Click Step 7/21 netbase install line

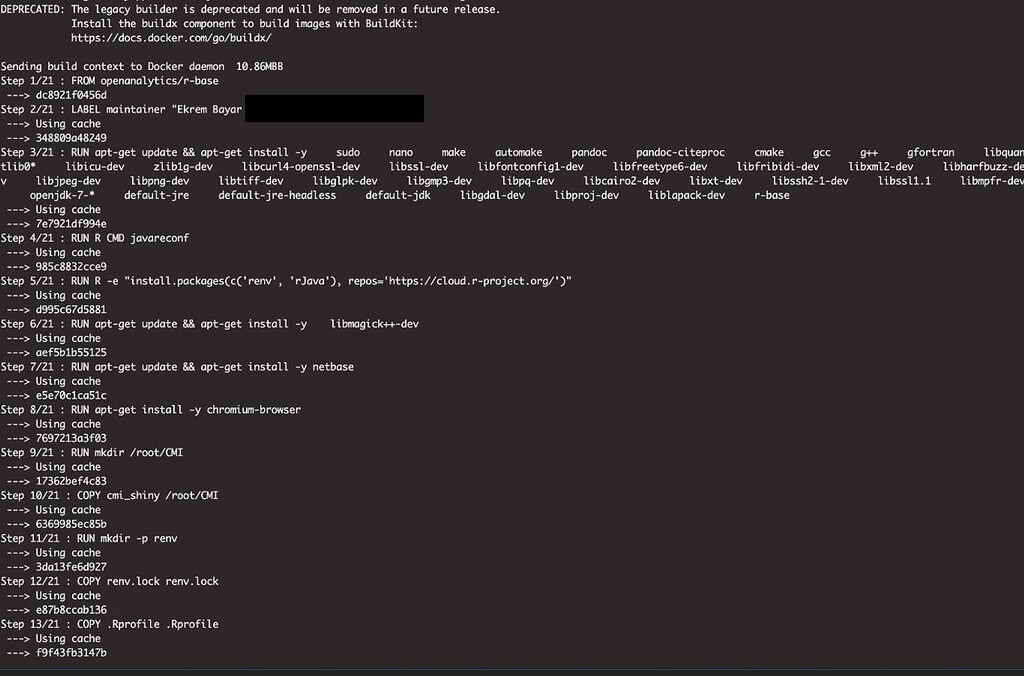pyautogui.click(x=177, y=367)
